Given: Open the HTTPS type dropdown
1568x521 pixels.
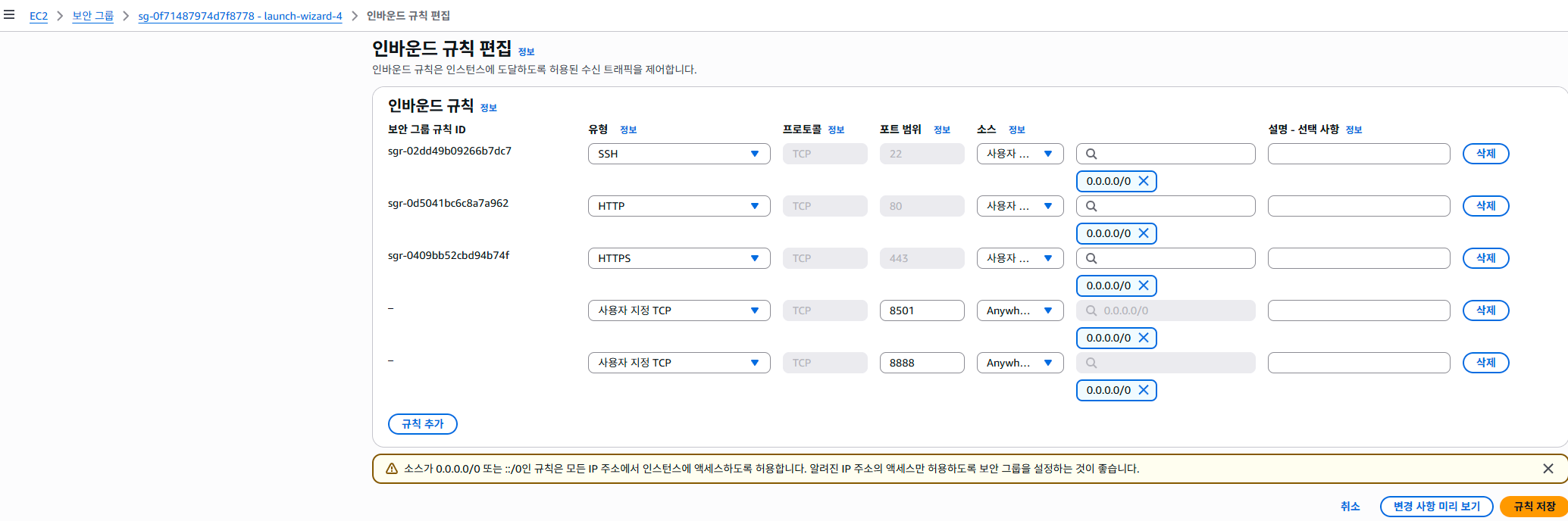Looking at the screenshot, I should pyautogui.click(x=679, y=258).
